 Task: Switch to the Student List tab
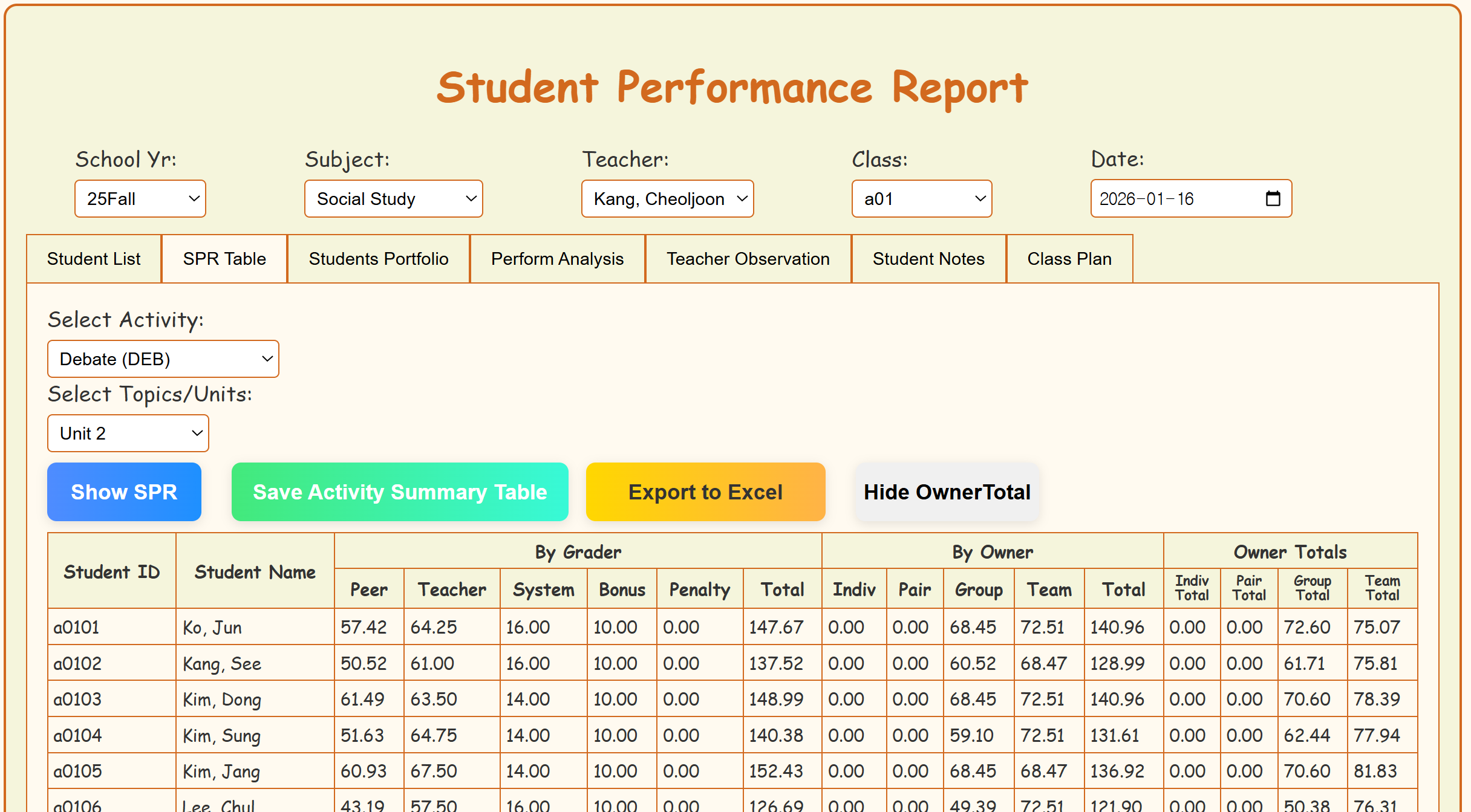[x=94, y=259]
